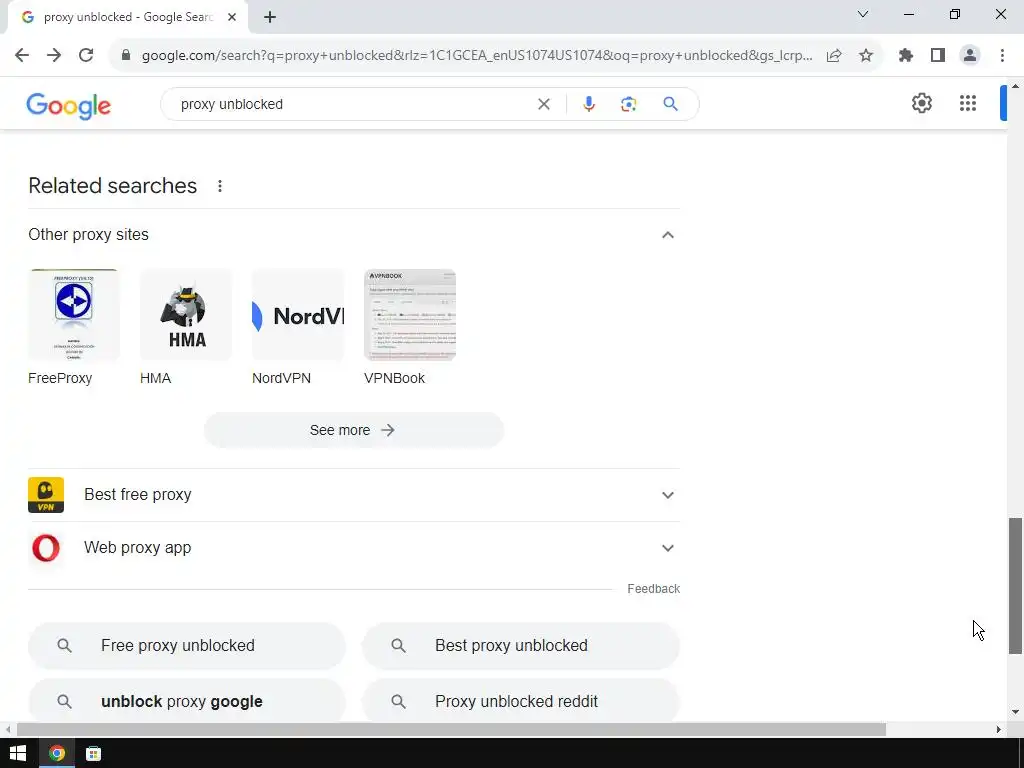Open the tab search dropdown arrow
Viewport: 1024px width, 768px height.
(x=863, y=14)
